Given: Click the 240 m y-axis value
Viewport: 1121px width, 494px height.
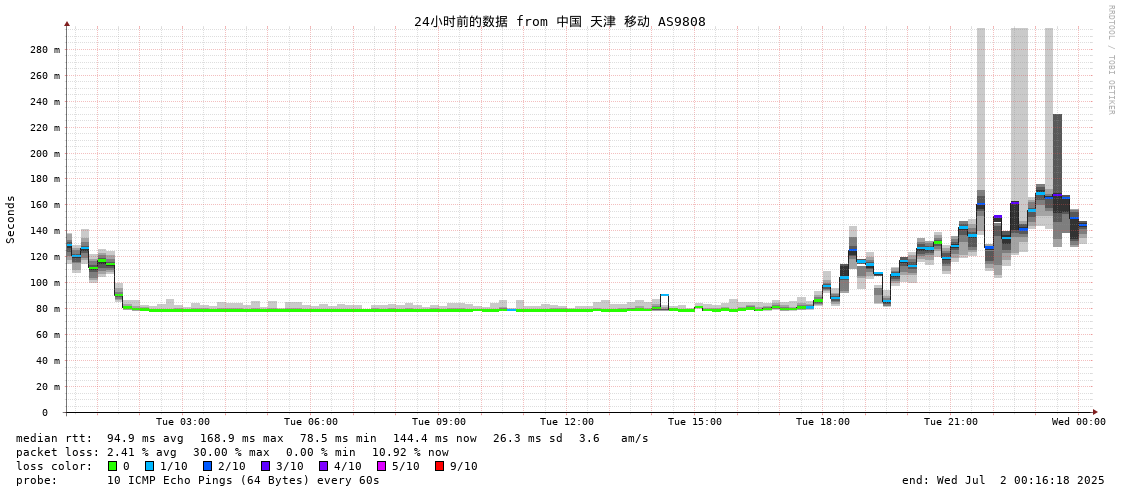Looking at the screenshot, I should pyautogui.click(x=45, y=102).
